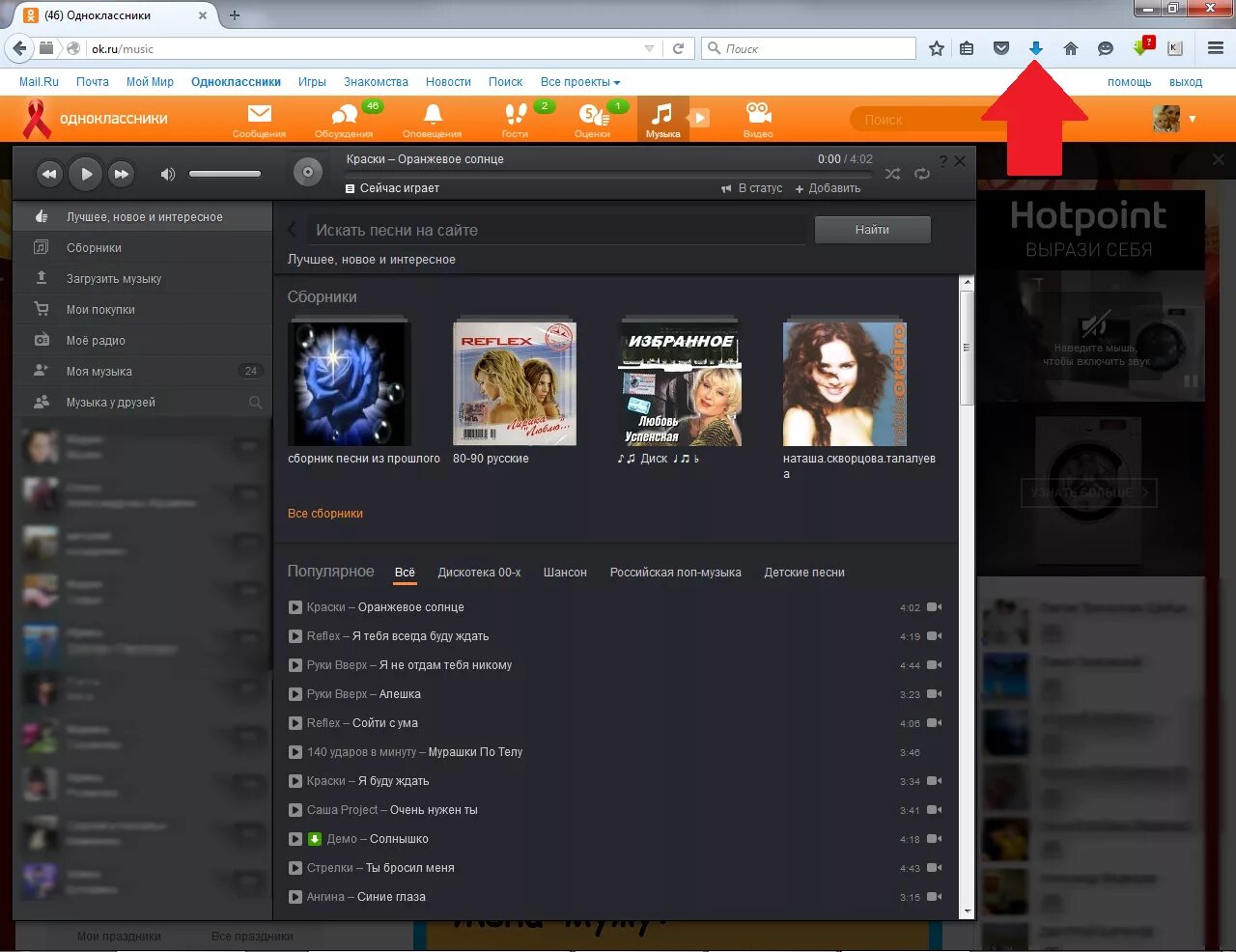The height and width of the screenshot is (952, 1236).
Task: Open Оповещения bell icon
Action: (433, 120)
